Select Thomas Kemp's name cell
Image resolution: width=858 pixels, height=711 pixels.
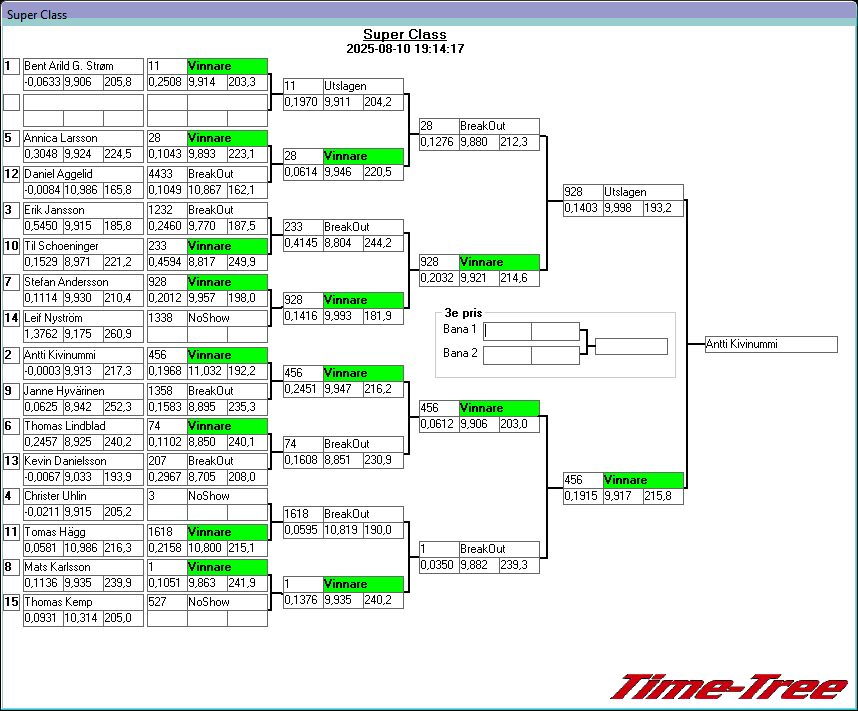[82, 602]
